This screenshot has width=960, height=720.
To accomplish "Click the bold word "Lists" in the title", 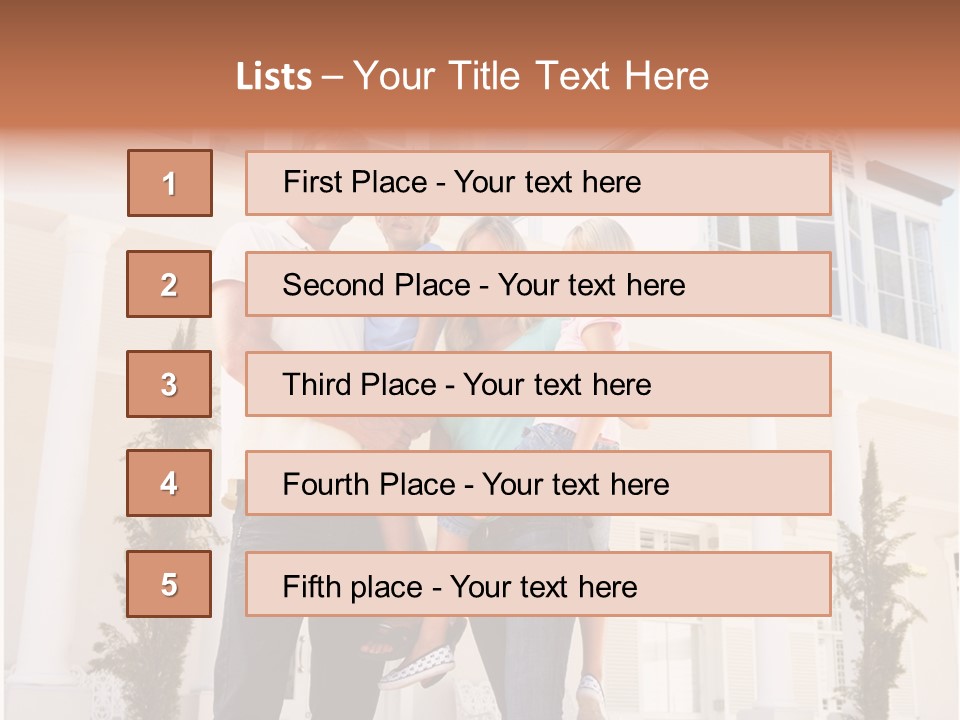I will click(x=273, y=77).
